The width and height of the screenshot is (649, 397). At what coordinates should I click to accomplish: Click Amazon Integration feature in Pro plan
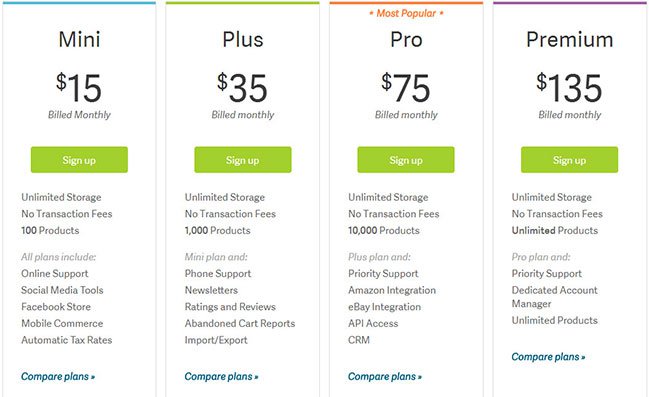[392, 290]
